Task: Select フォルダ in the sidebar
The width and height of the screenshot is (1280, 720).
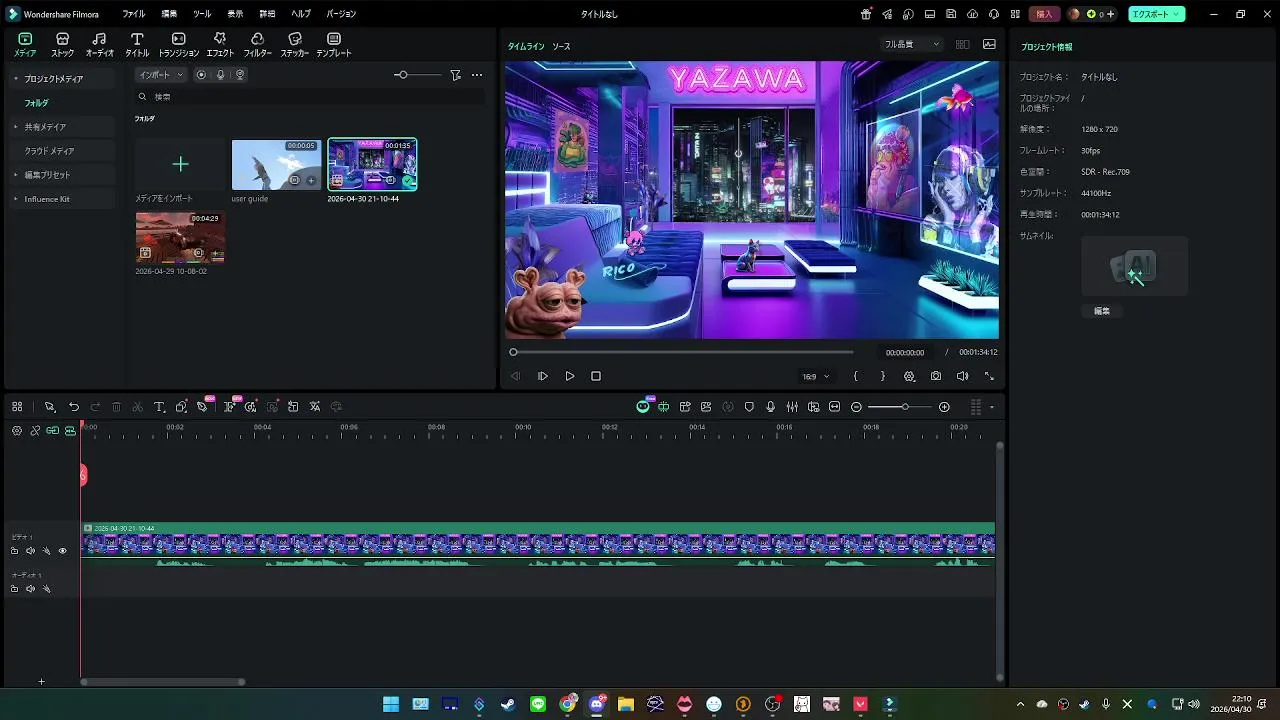Action: pos(36,103)
